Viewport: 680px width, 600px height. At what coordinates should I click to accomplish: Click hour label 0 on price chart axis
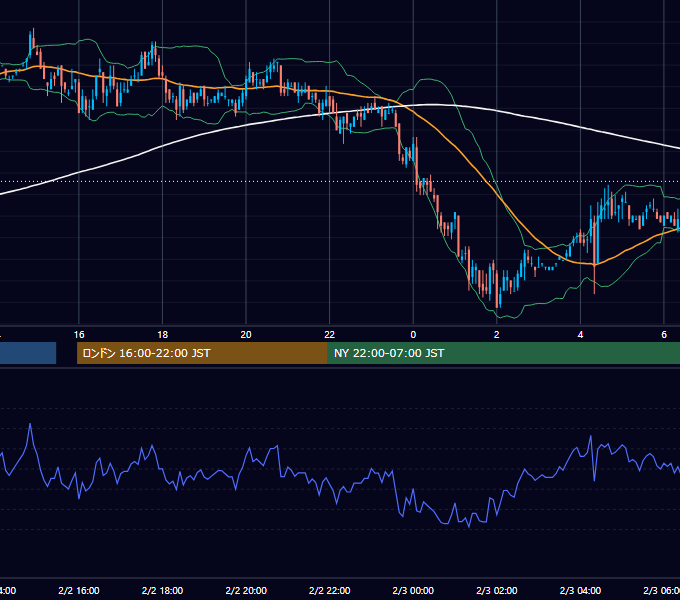[x=413, y=335]
